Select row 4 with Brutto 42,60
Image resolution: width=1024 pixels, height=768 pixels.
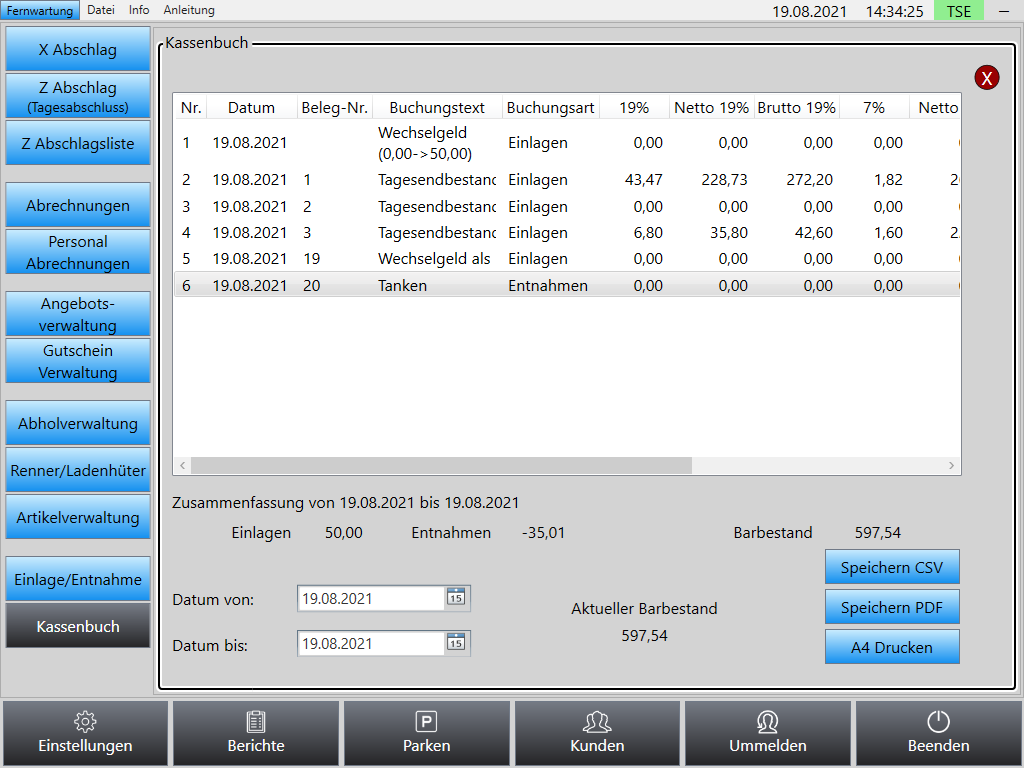pos(567,232)
